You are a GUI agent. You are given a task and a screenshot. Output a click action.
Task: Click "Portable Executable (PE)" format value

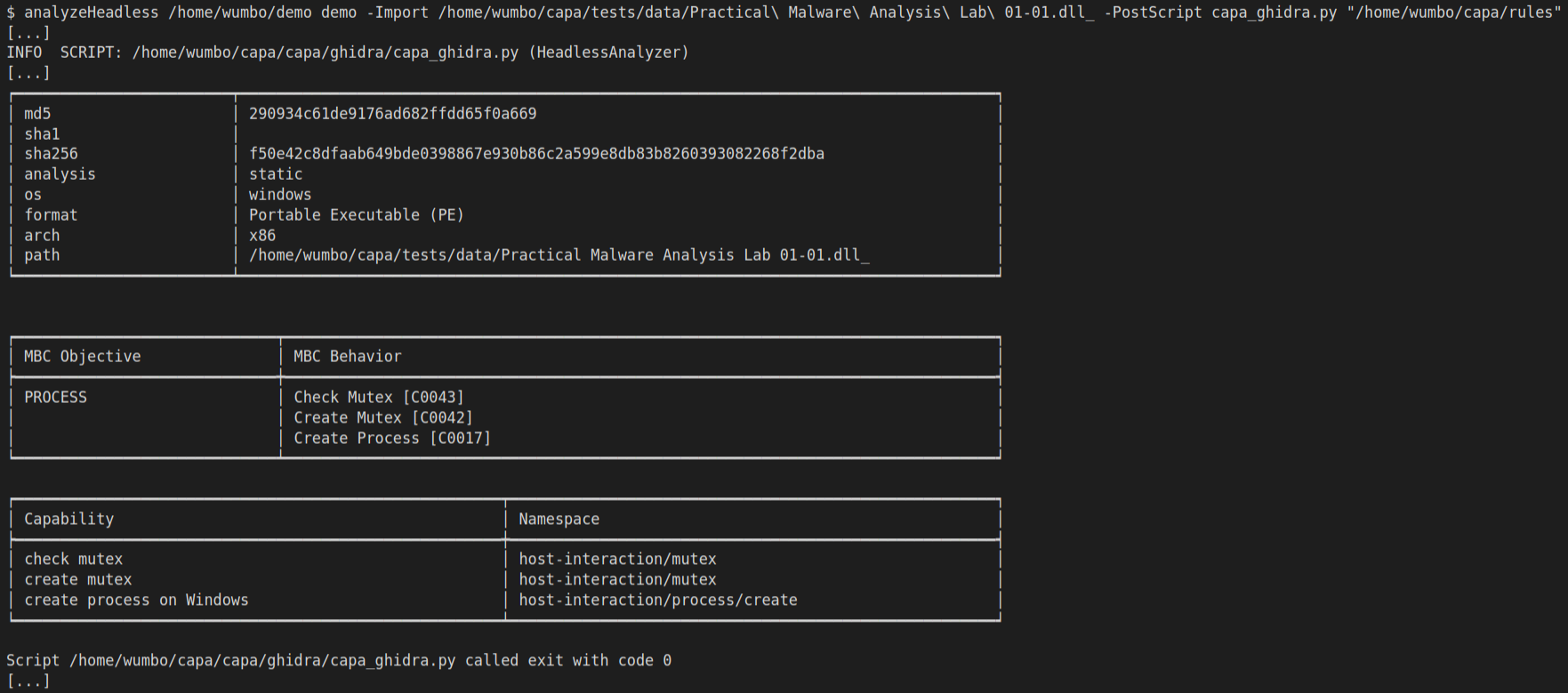pos(356,215)
